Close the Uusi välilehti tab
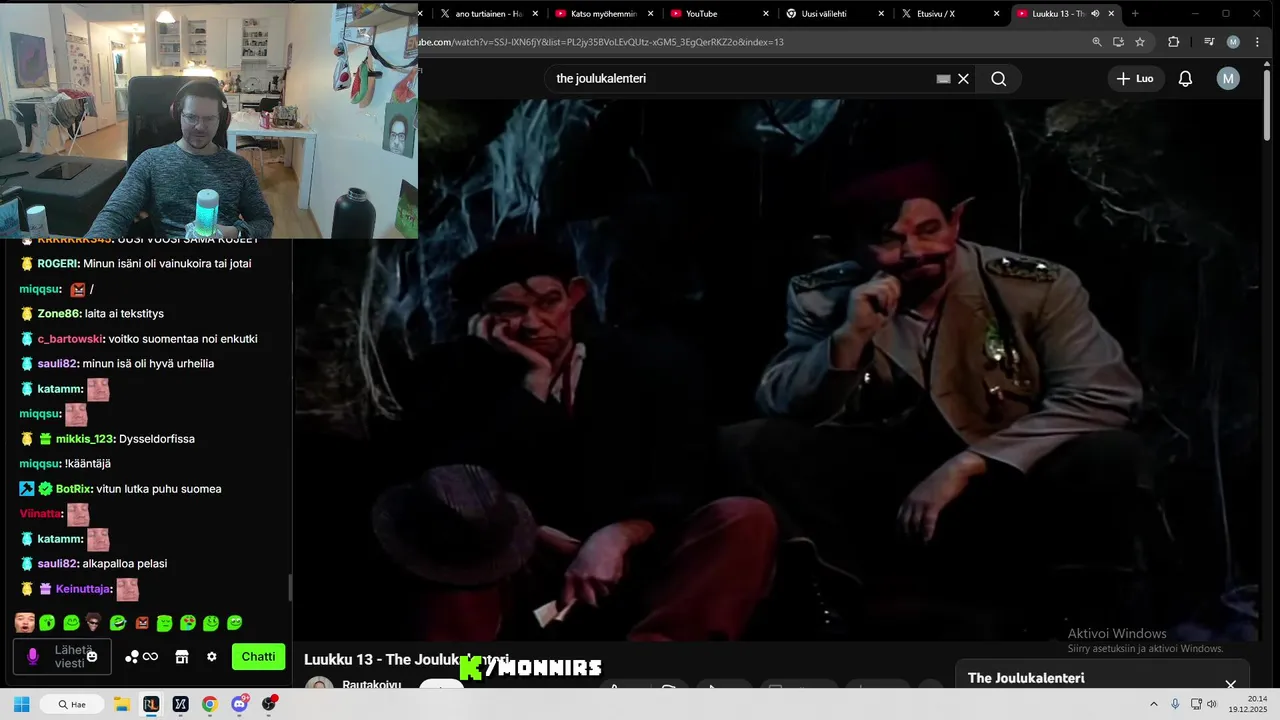The width and height of the screenshot is (1280, 720). (881, 14)
